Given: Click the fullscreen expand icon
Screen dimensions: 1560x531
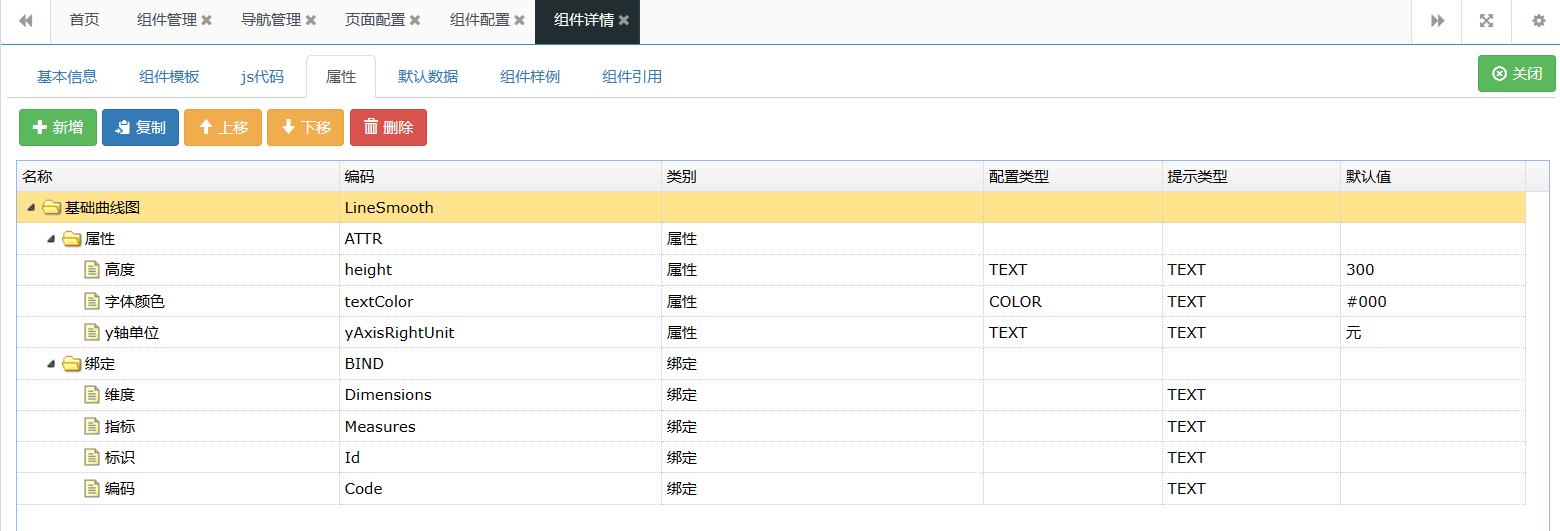Looking at the screenshot, I should tap(1486, 21).
